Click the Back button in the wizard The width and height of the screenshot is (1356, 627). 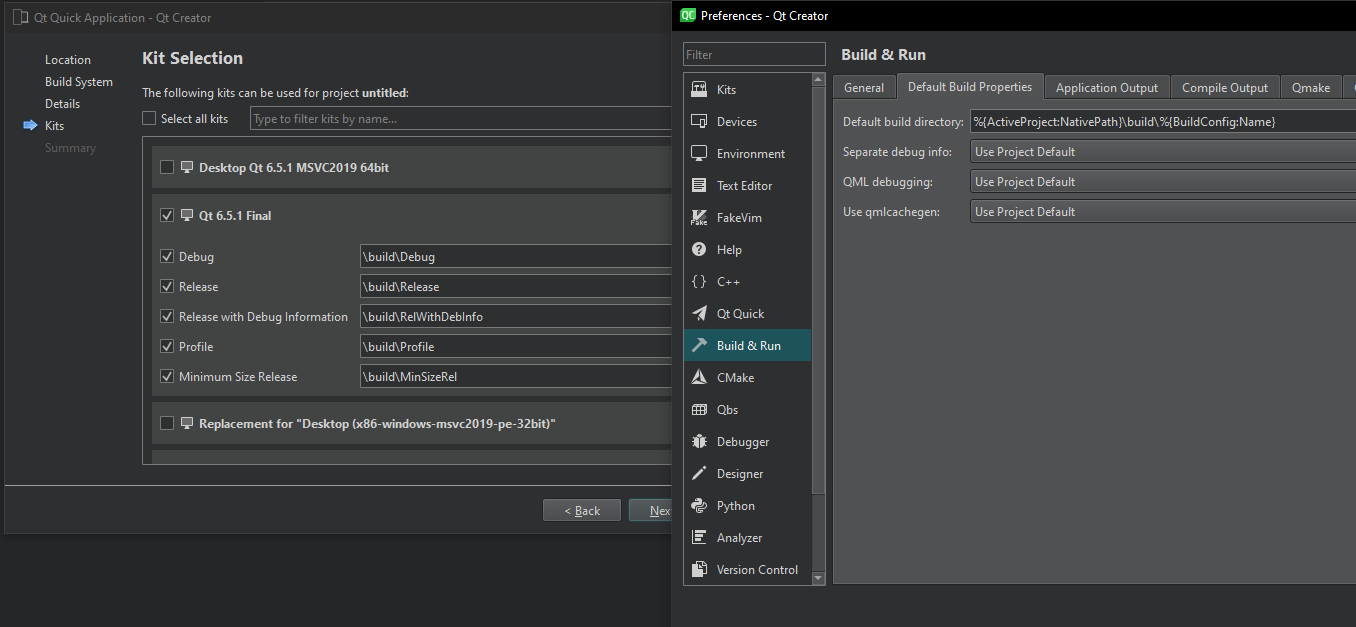(582, 510)
